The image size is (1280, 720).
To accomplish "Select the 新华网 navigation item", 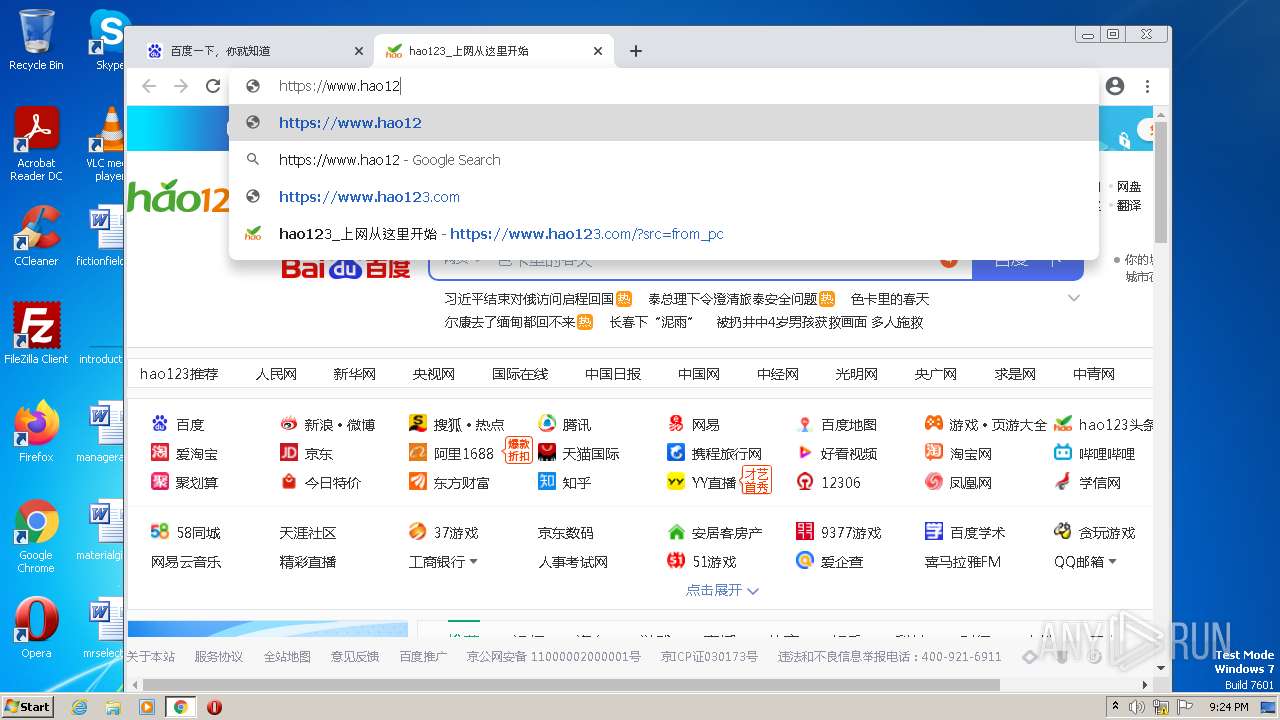I will tap(355, 374).
